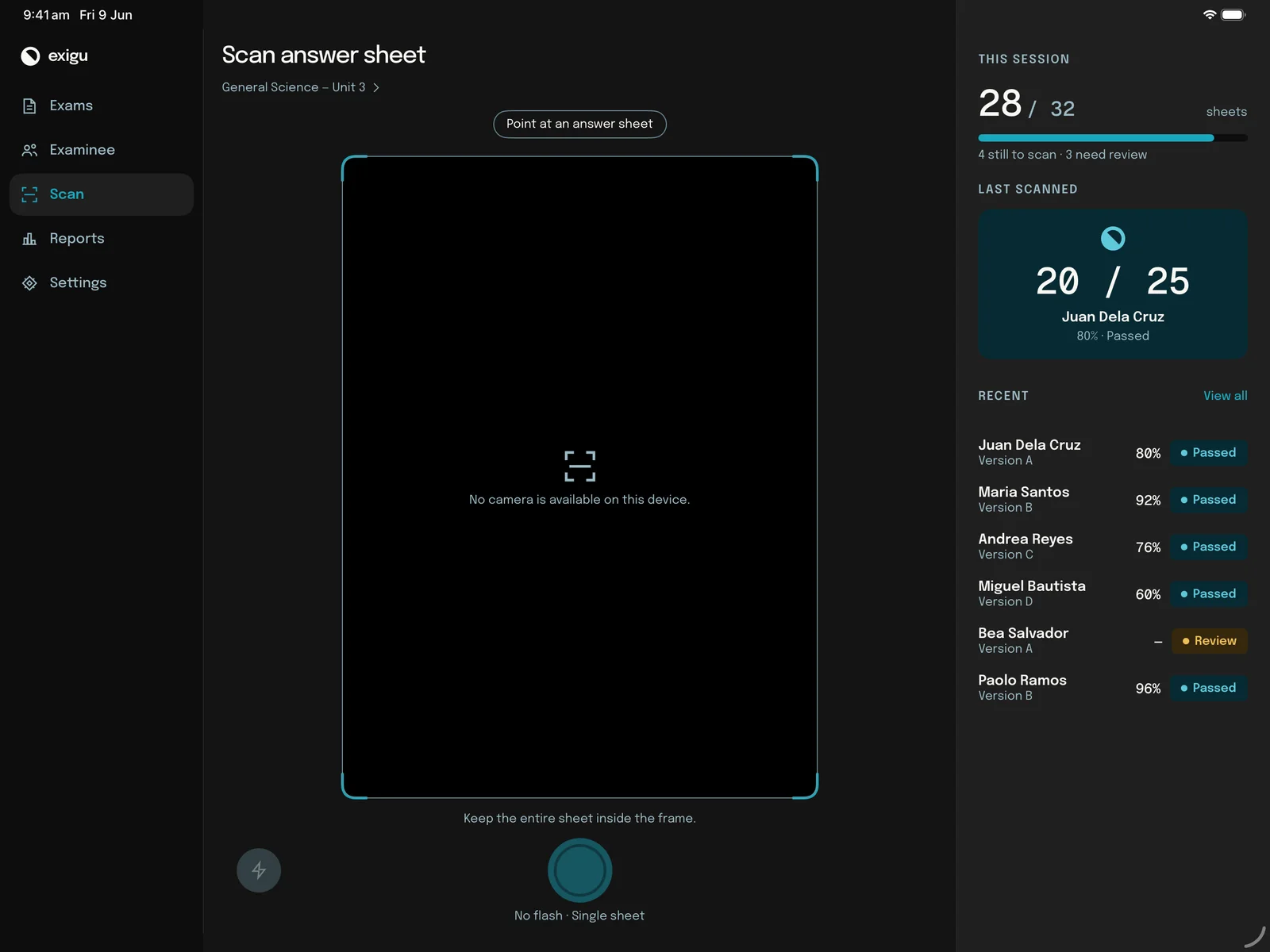Click the 60% score for Miguel Bautista

click(1148, 595)
